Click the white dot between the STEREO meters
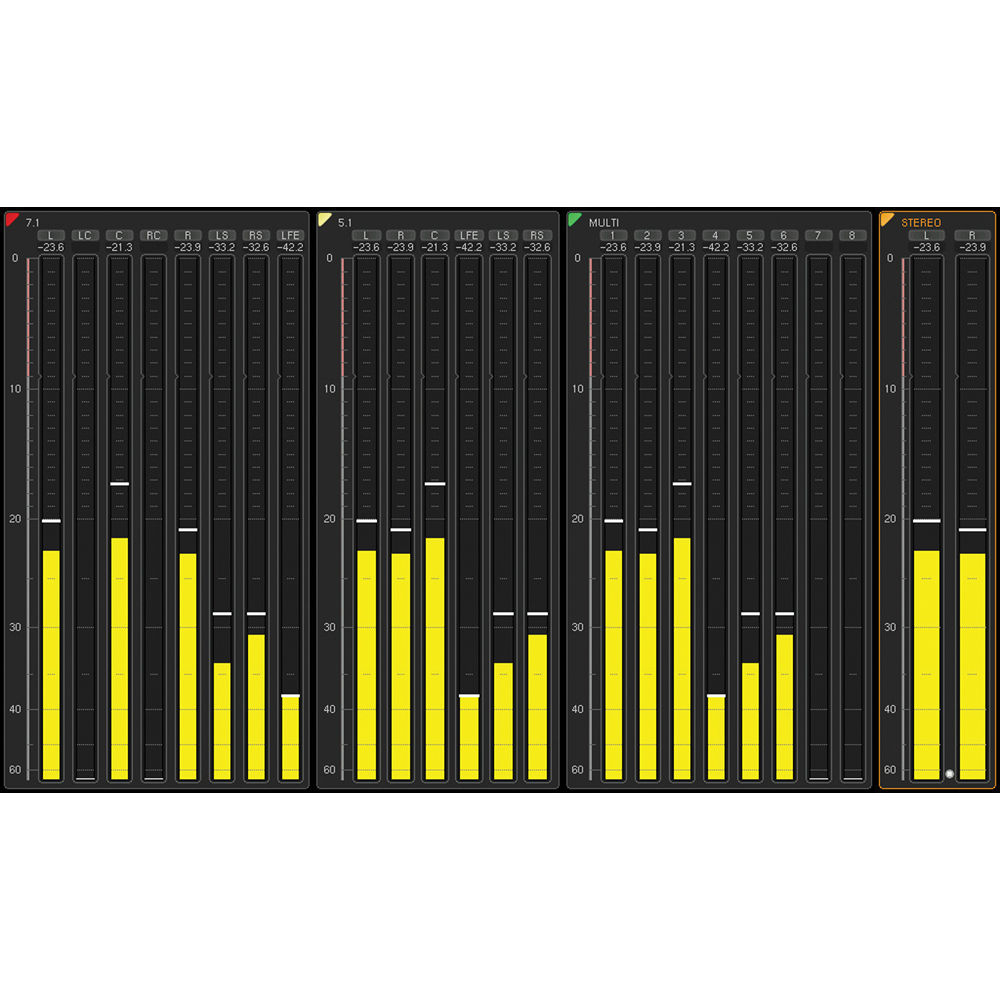The image size is (1000, 1000). 949,774
